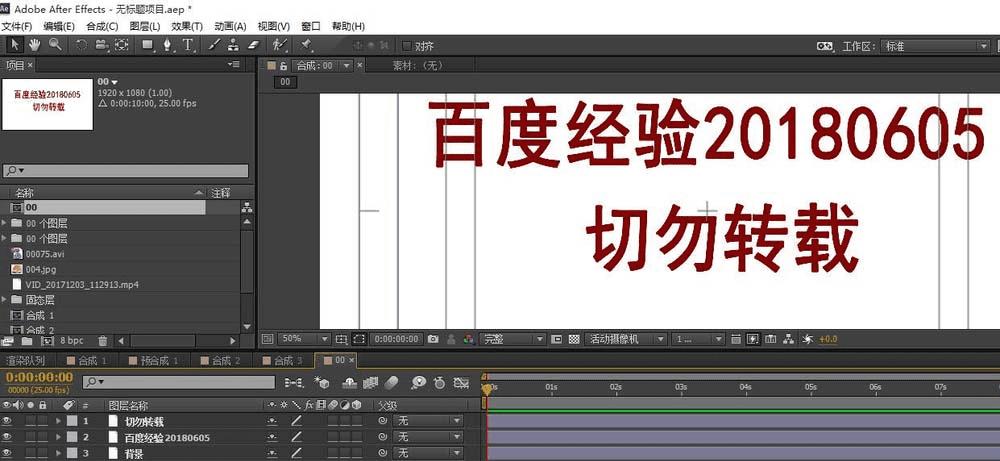Viewport: 1000px width, 461px height.
Task: Show channel and color management settings
Action: (469, 339)
